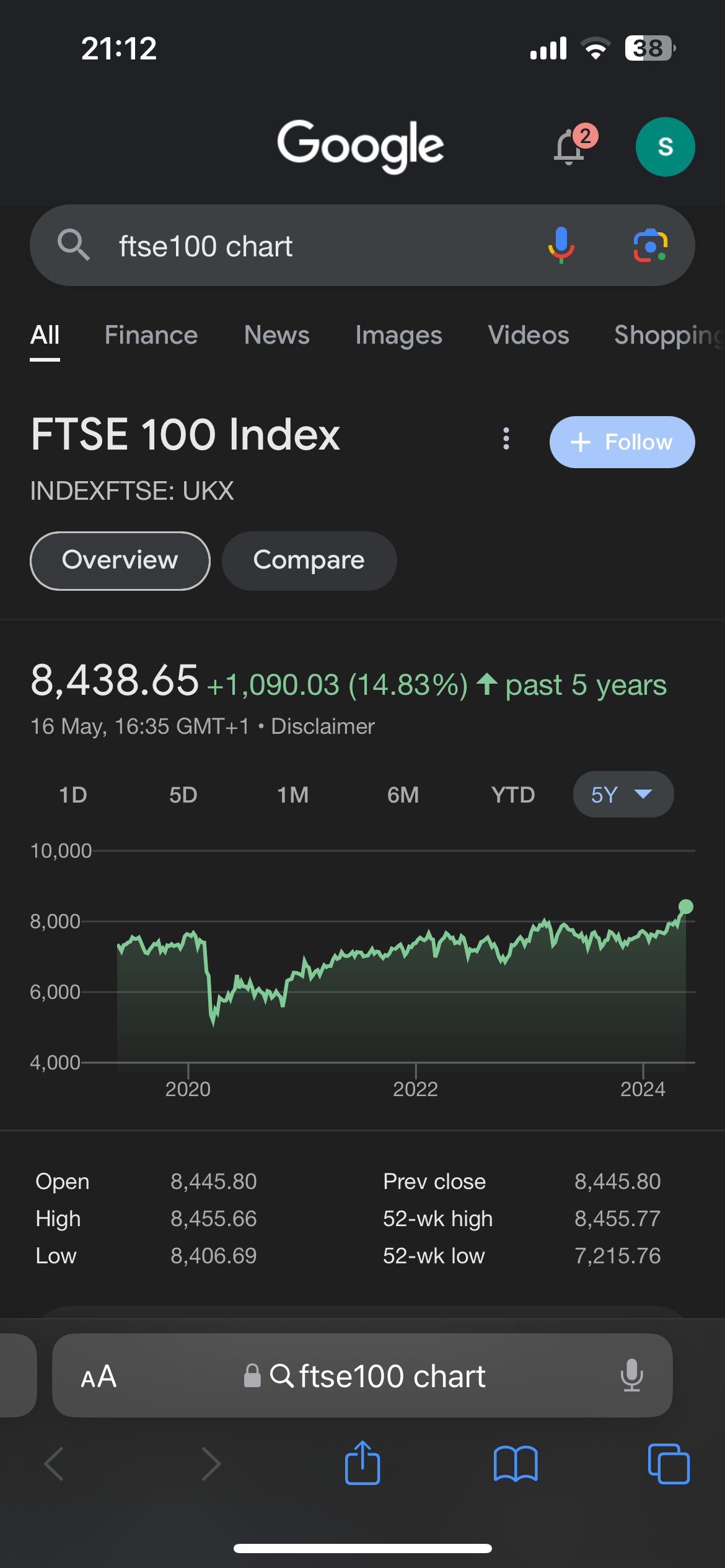Show open tabs in Safari
This screenshot has width=725, height=1568.
click(668, 1464)
